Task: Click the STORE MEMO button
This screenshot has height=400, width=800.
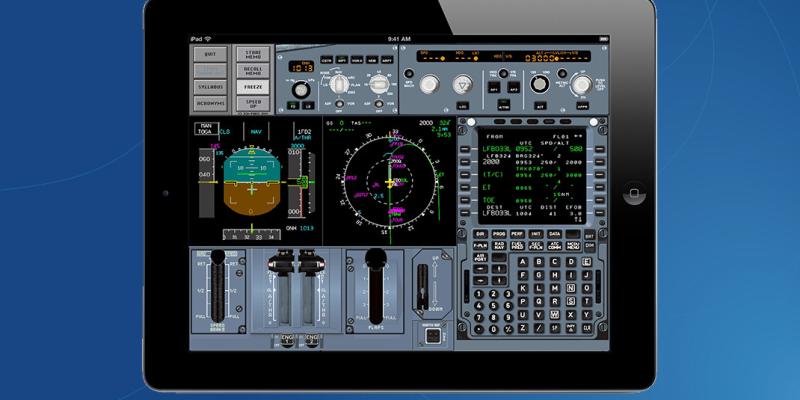Action: pyautogui.click(x=253, y=54)
